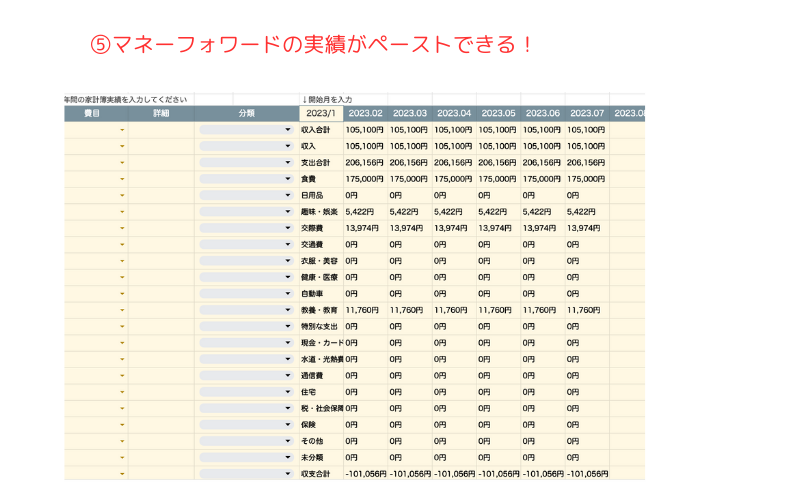Image resolution: width=800 pixels, height=500 pixels.
Task: Select 206,156円 under the 2023.04 column
Action: click(x=454, y=162)
